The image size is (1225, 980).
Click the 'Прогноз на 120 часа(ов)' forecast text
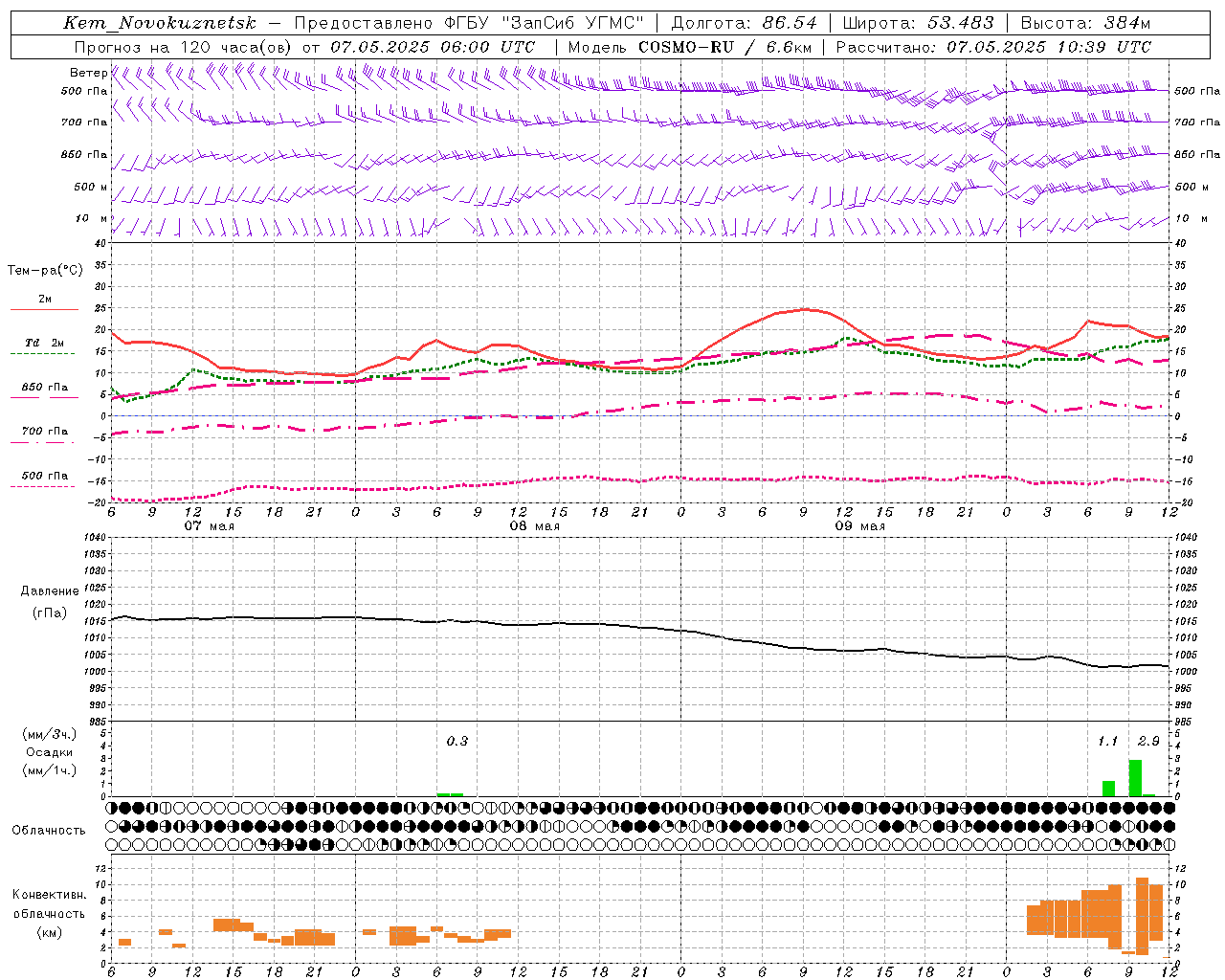[x=184, y=47]
